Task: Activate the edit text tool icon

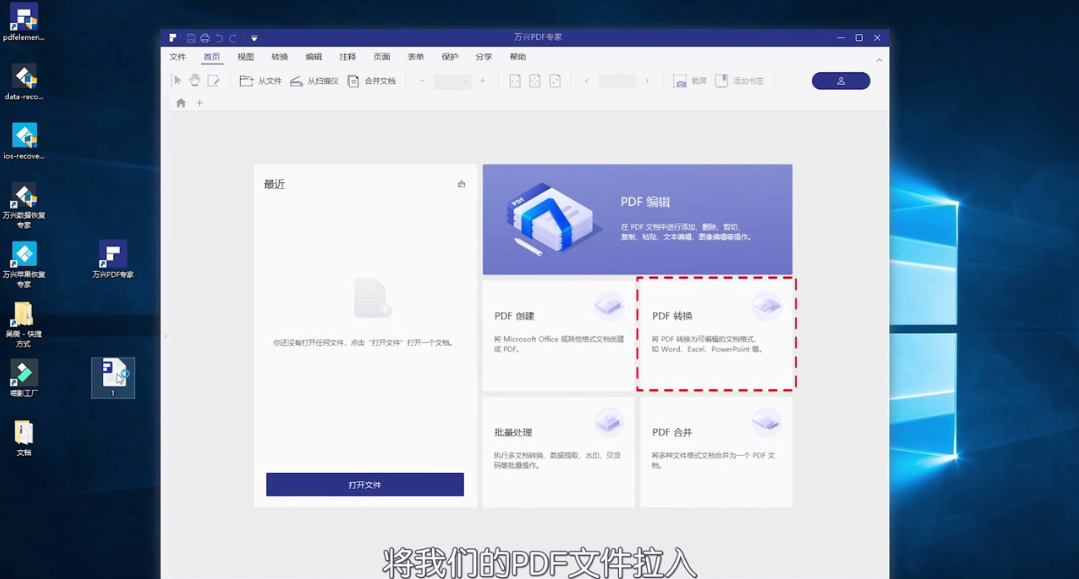Action: (213, 81)
